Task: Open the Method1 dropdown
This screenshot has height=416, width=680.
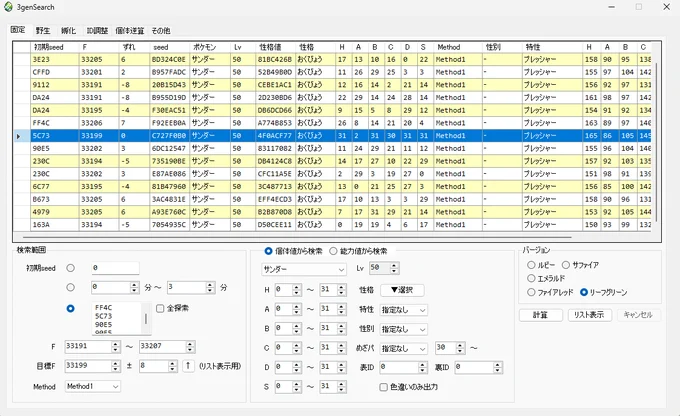Action: click(92, 386)
